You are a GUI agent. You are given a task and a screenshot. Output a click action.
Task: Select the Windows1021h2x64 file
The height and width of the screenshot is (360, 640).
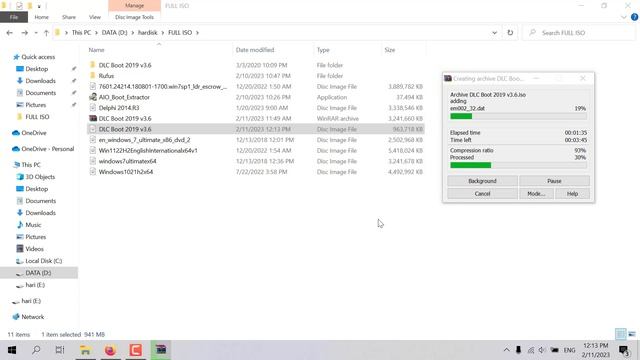coord(126,172)
